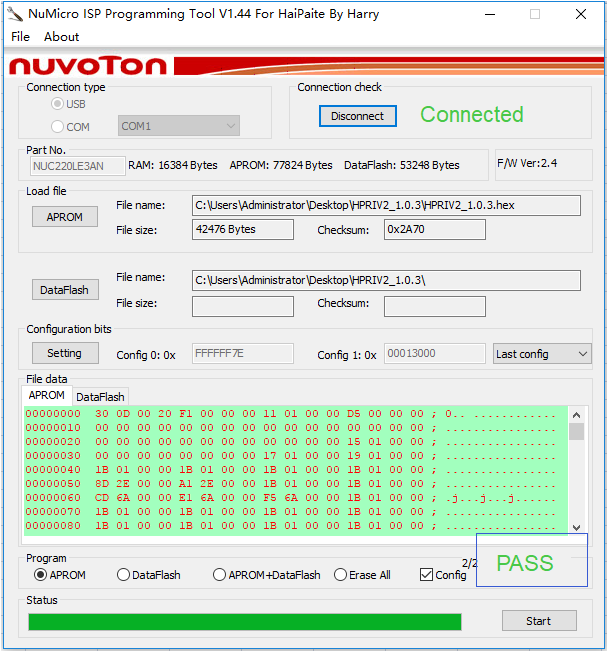Open the File menu

point(20,37)
